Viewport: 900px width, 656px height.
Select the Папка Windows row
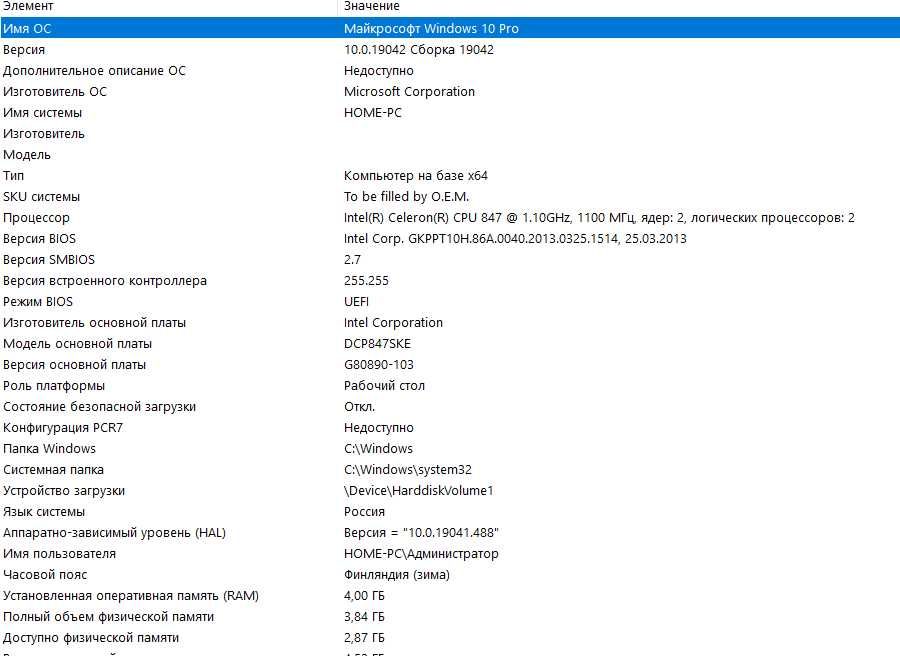[49, 449]
